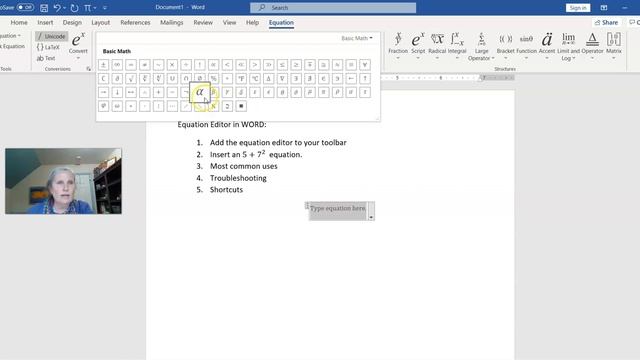Switch equation to Text mode
Image resolution: width=640 pixels, height=360 pixels.
[46, 58]
